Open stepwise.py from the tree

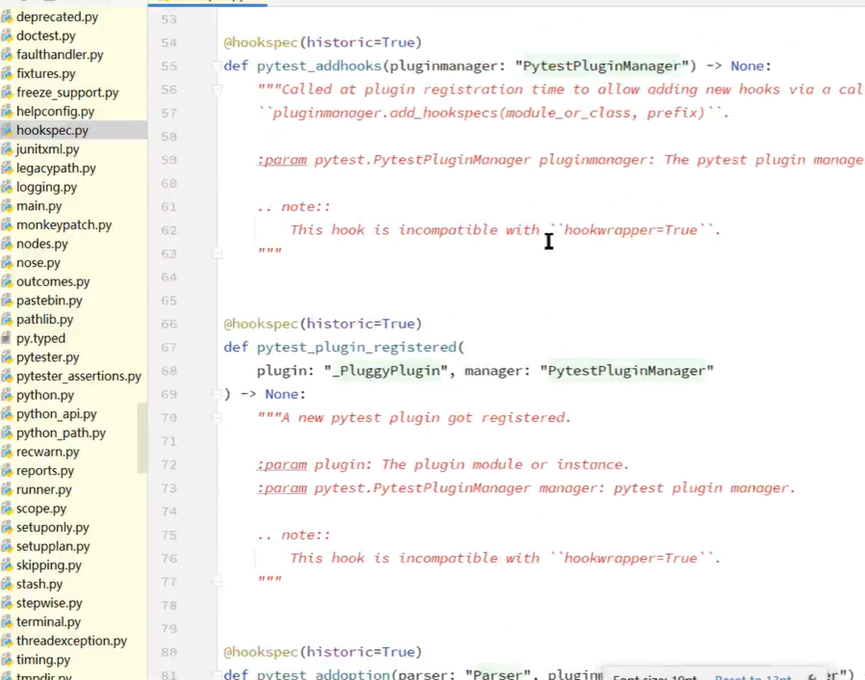[49, 603]
